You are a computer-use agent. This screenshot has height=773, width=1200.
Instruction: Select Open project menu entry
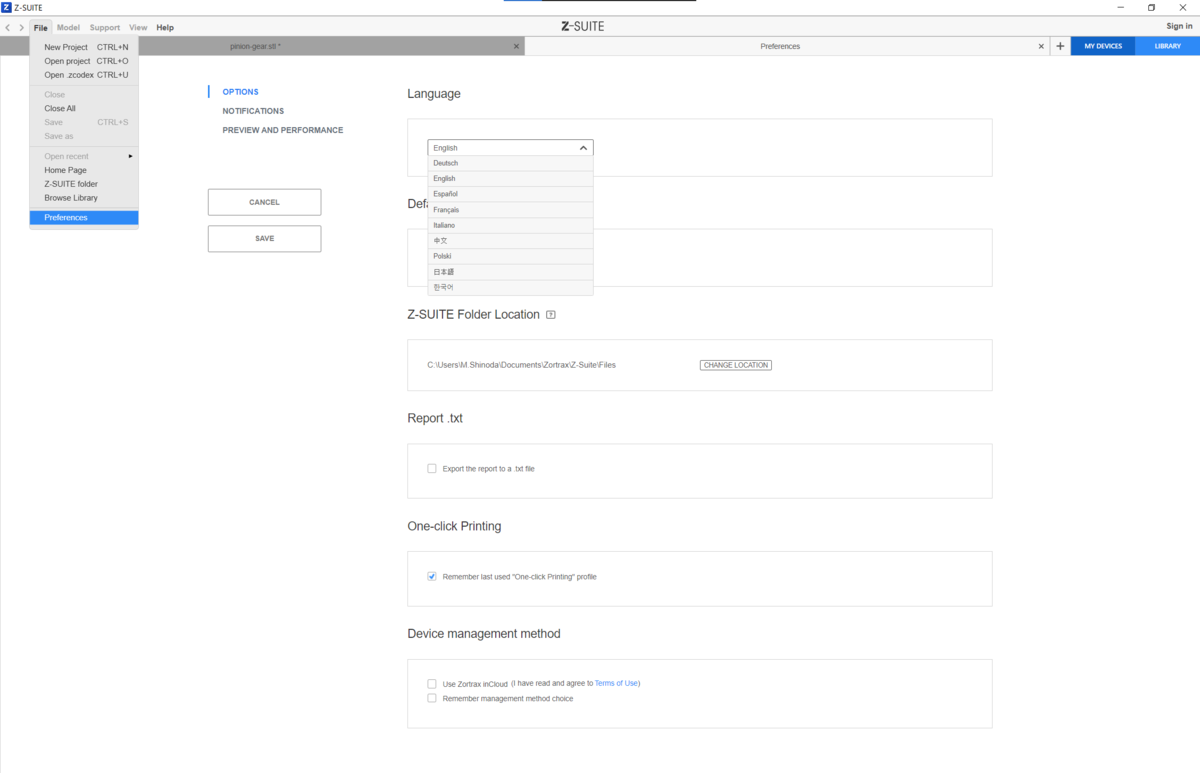point(84,61)
